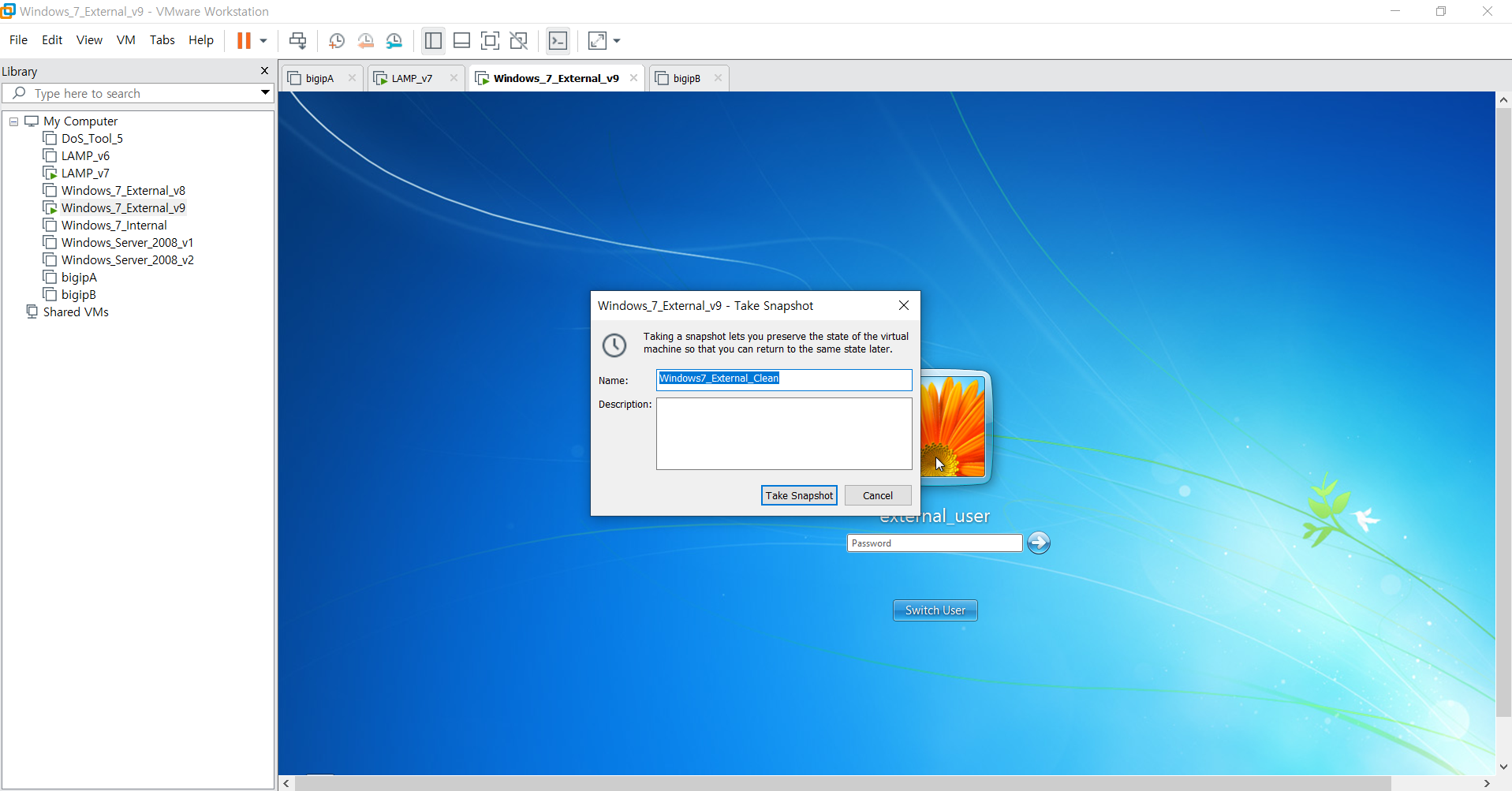Click the login arrow button next to Password

click(1039, 543)
